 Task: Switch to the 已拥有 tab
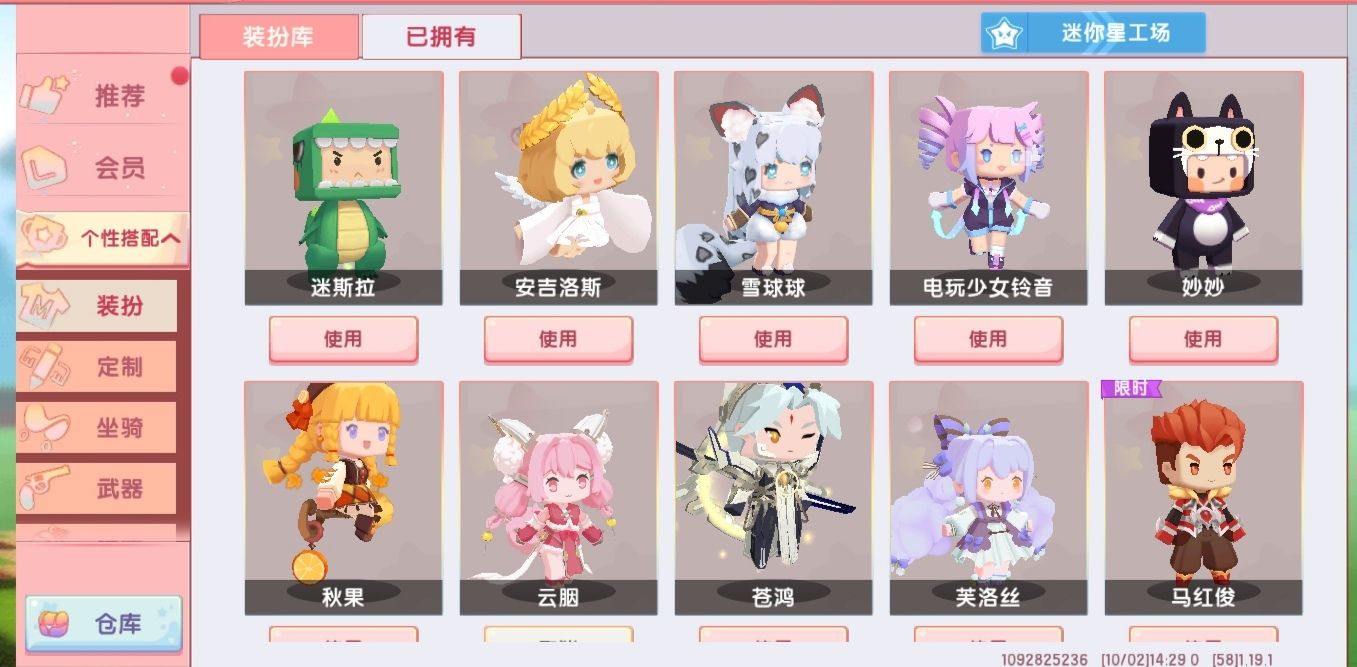[x=441, y=37]
